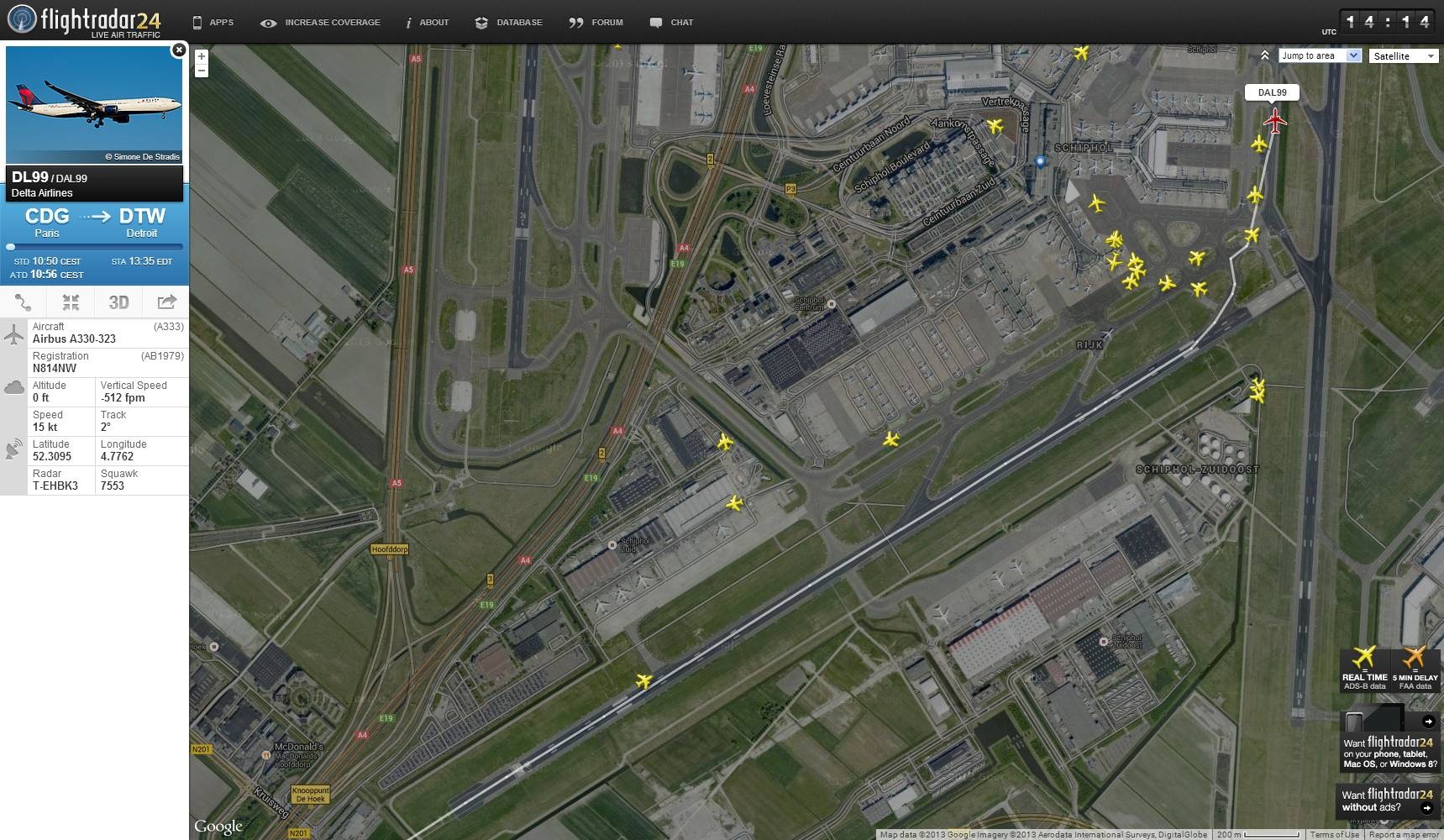Collapse the map controls with double chevron
The image size is (1444, 840).
pyautogui.click(x=1265, y=55)
